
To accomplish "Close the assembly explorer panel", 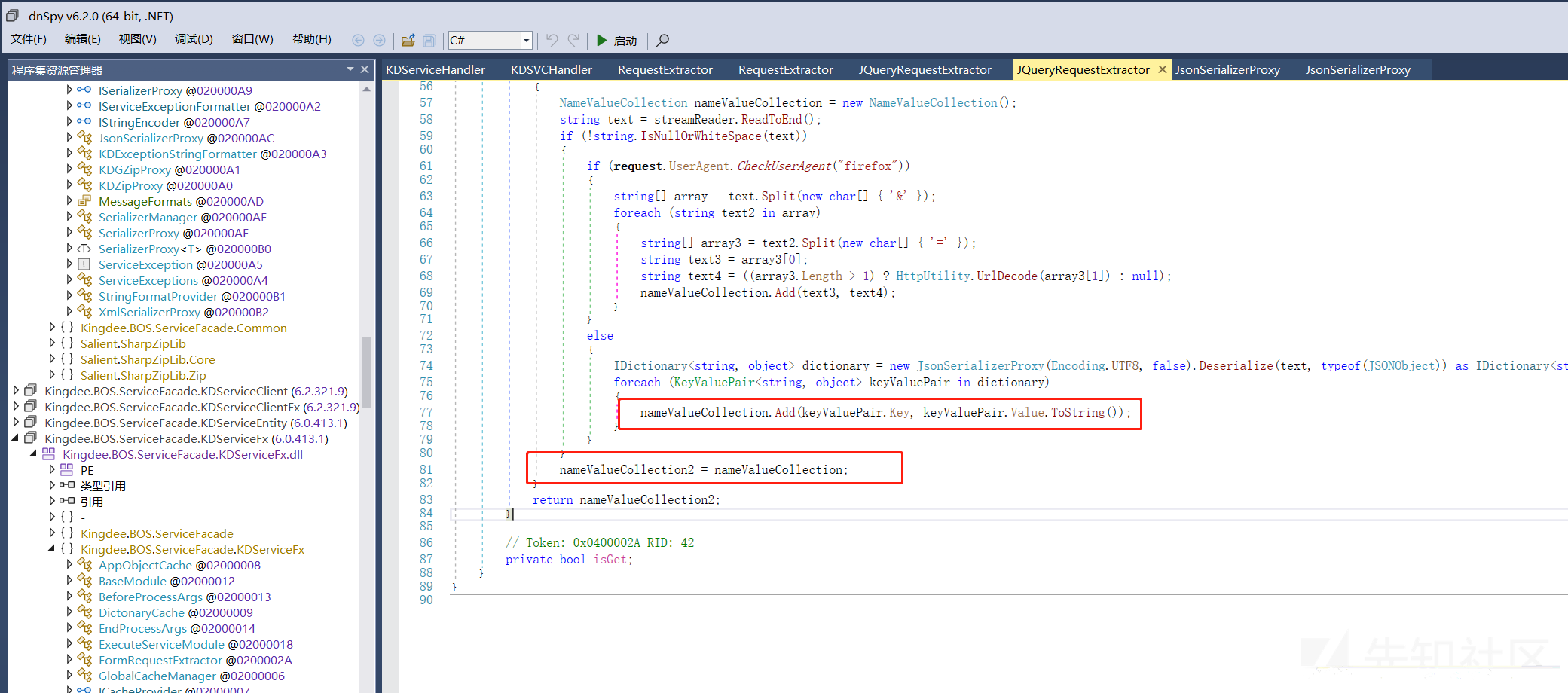I will 365,69.
